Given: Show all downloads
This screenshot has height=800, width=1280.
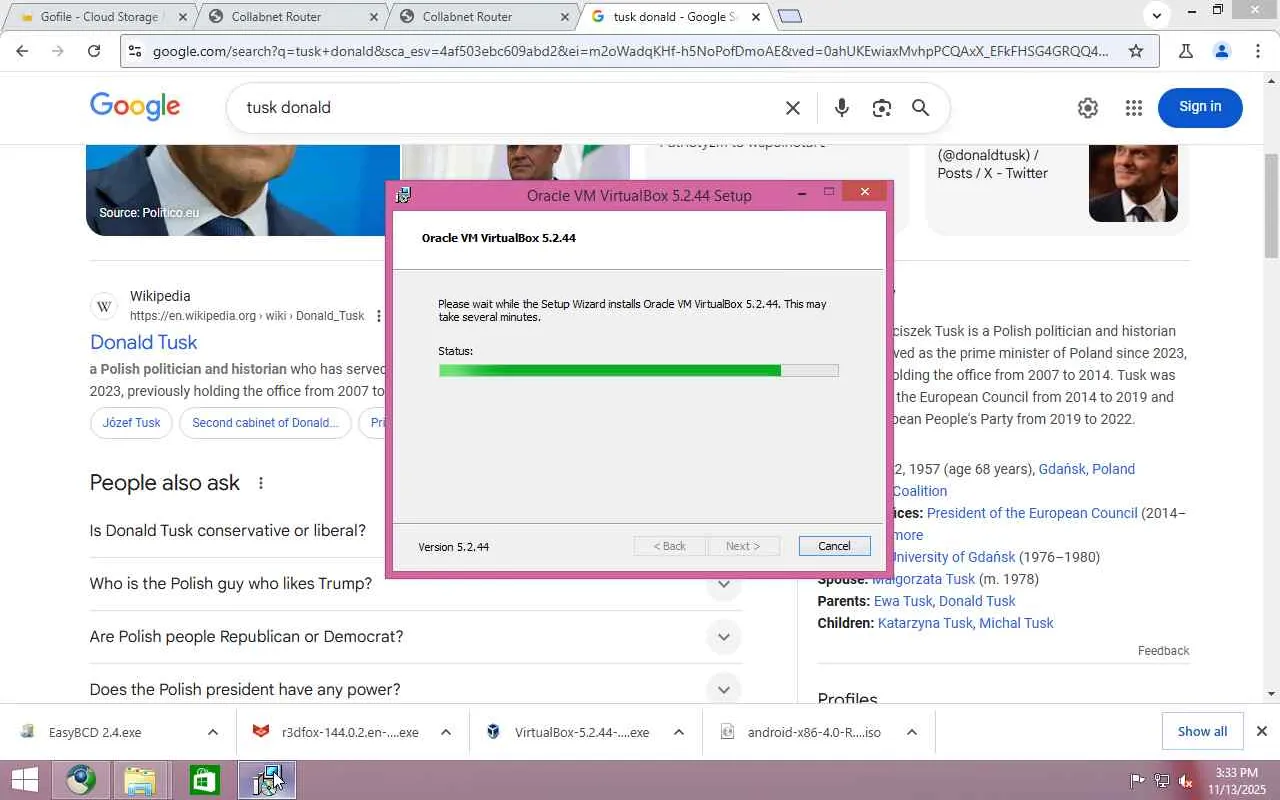Looking at the screenshot, I should [x=1202, y=731].
